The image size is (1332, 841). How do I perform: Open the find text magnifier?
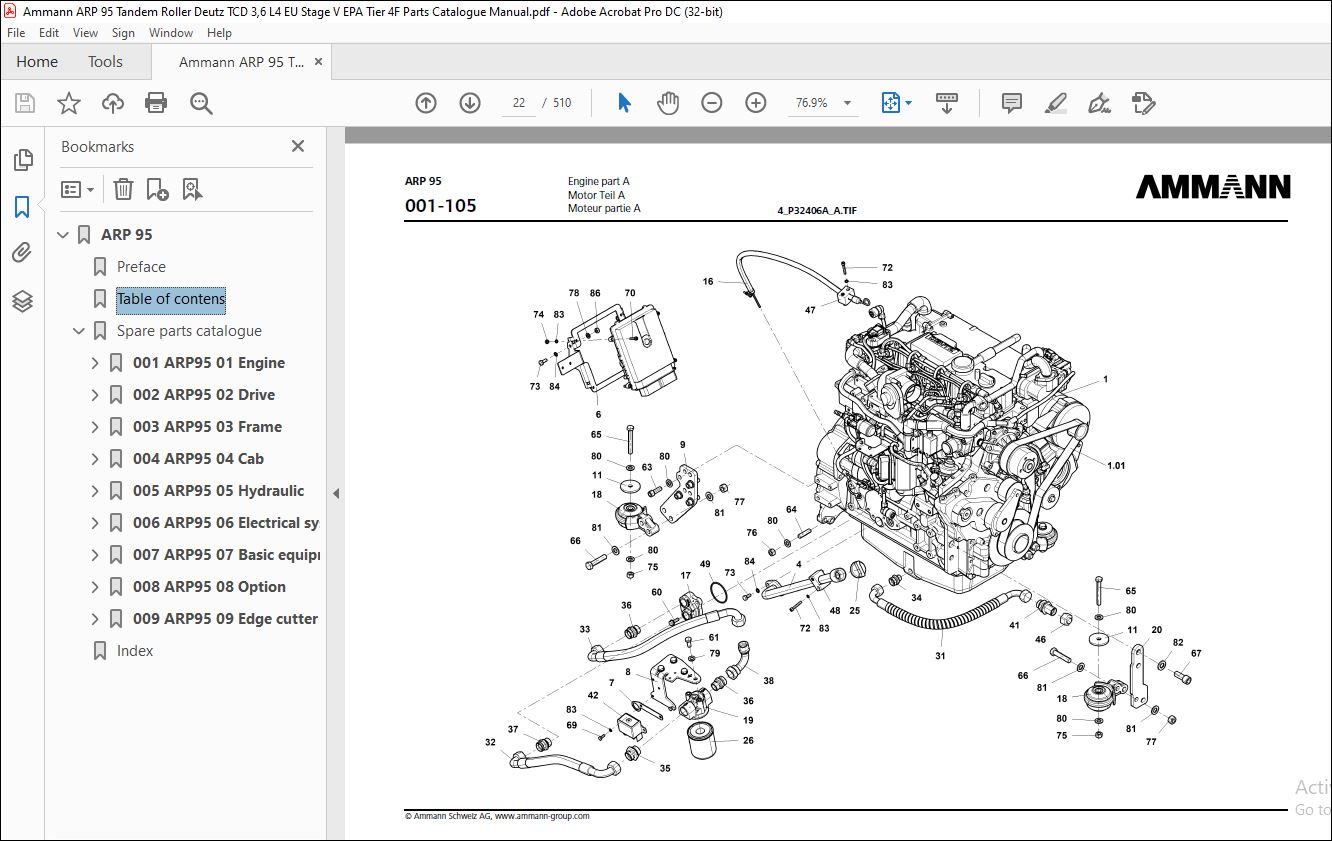click(x=201, y=103)
